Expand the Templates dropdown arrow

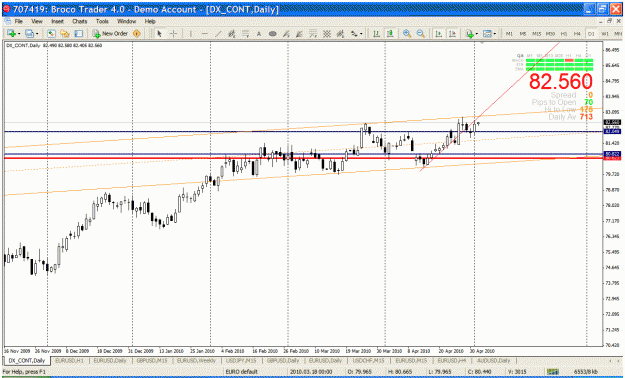495,34
